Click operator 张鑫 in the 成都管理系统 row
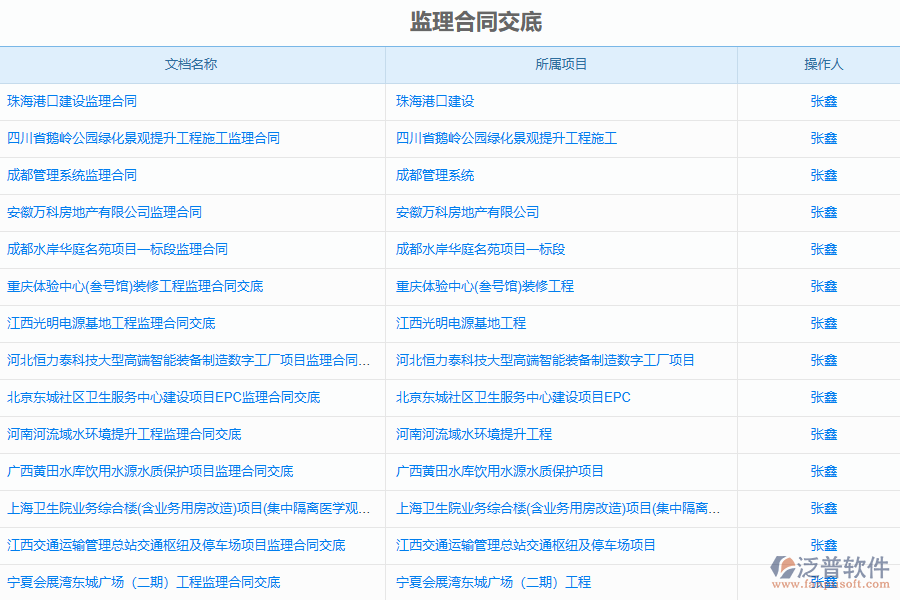The width and height of the screenshot is (900, 600). [x=823, y=175]
